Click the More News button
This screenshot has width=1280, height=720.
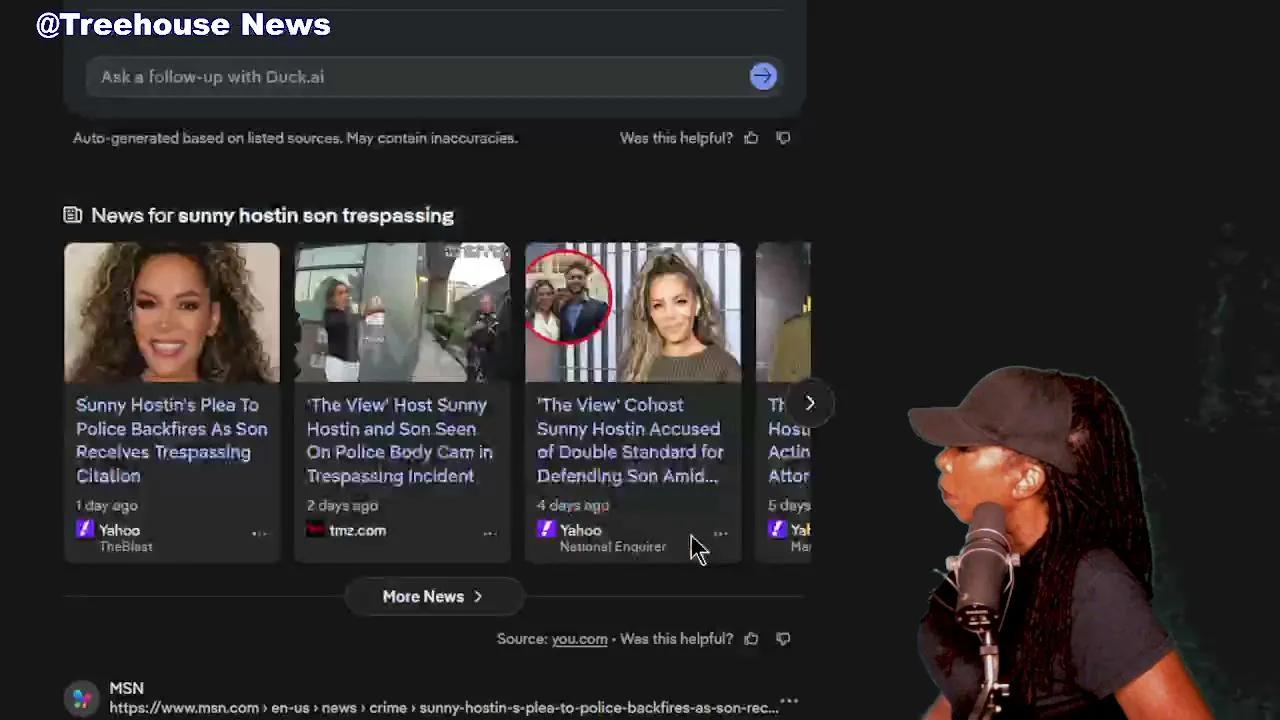[x=432, y=597]
